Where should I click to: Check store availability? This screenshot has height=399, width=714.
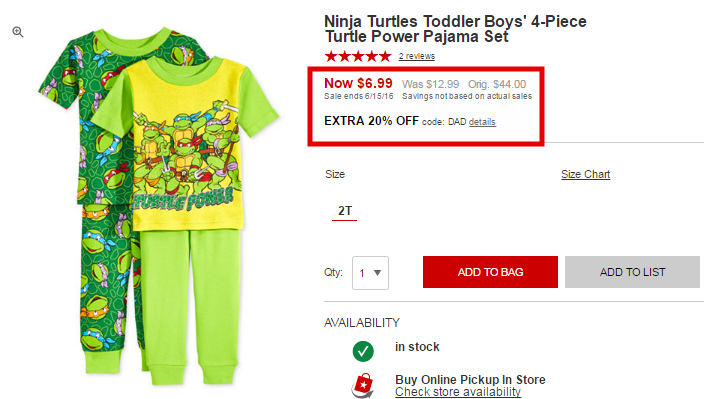tap(458, 392)
